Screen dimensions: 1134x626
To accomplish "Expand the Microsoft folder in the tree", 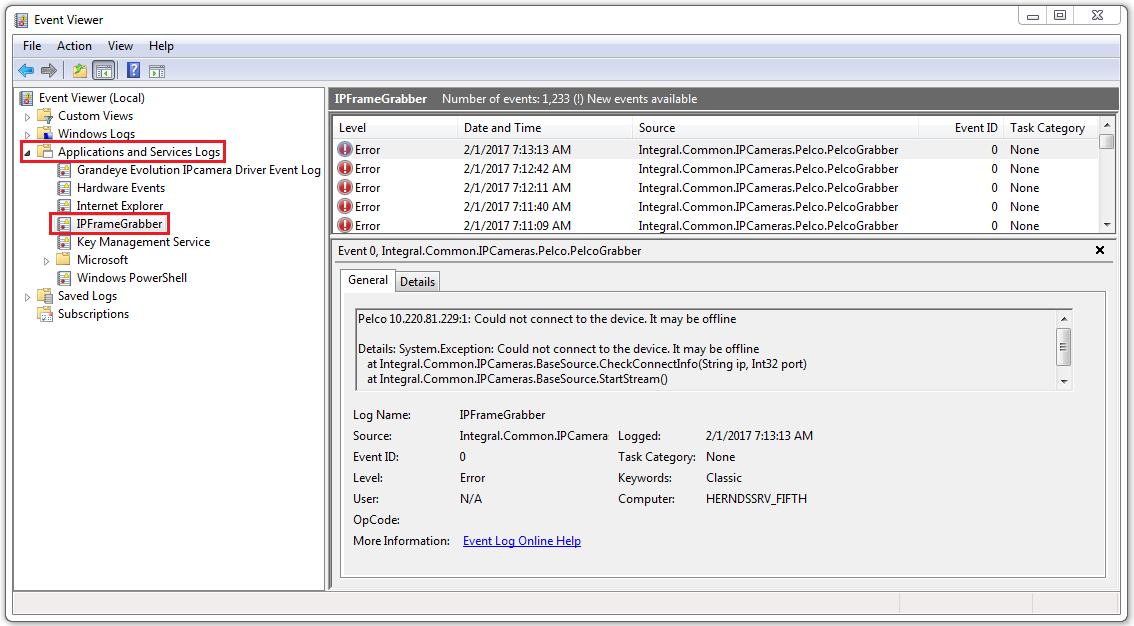I will (x=45, y=259).
